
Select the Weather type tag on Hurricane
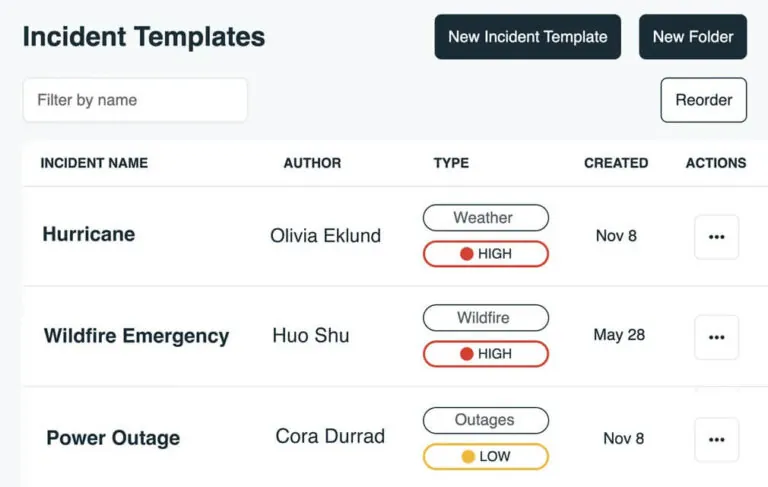pyautogui.click(x=485, y=218)
